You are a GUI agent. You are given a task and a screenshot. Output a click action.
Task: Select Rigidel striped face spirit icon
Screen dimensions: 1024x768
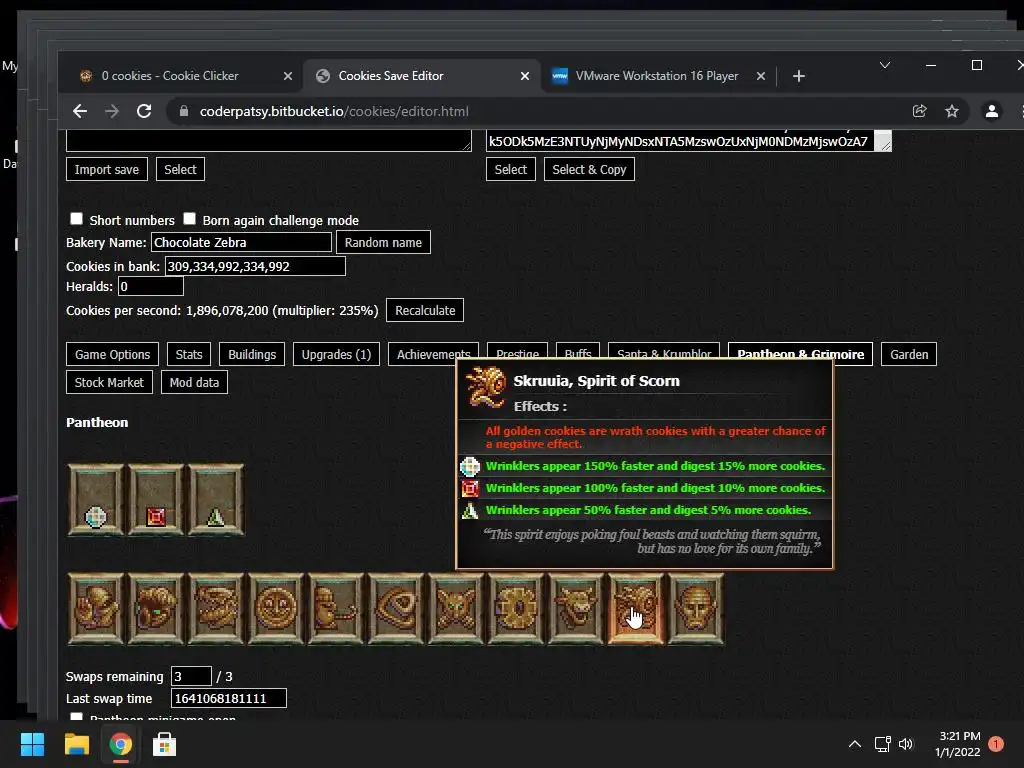[x=696, y=609]
